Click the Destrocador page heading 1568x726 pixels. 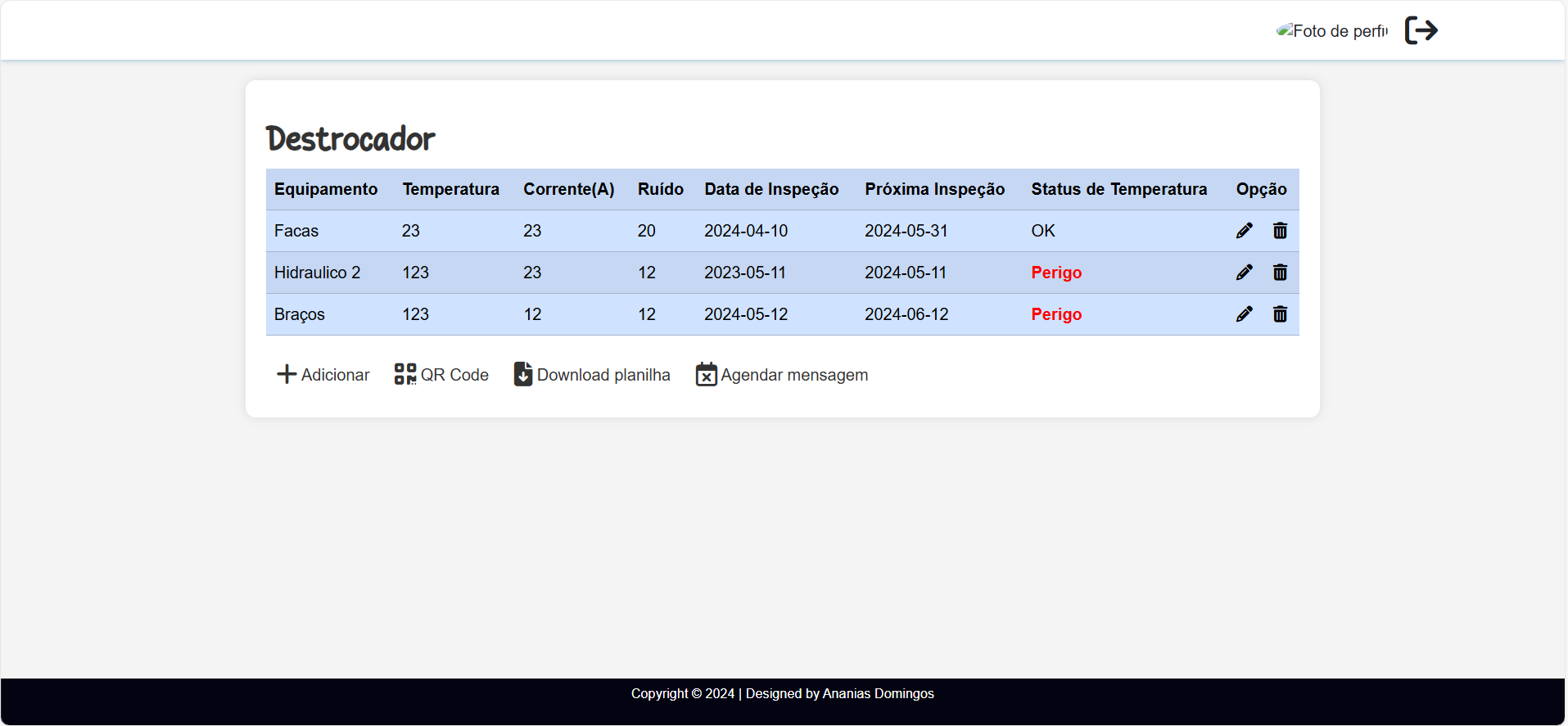point(350,139)
